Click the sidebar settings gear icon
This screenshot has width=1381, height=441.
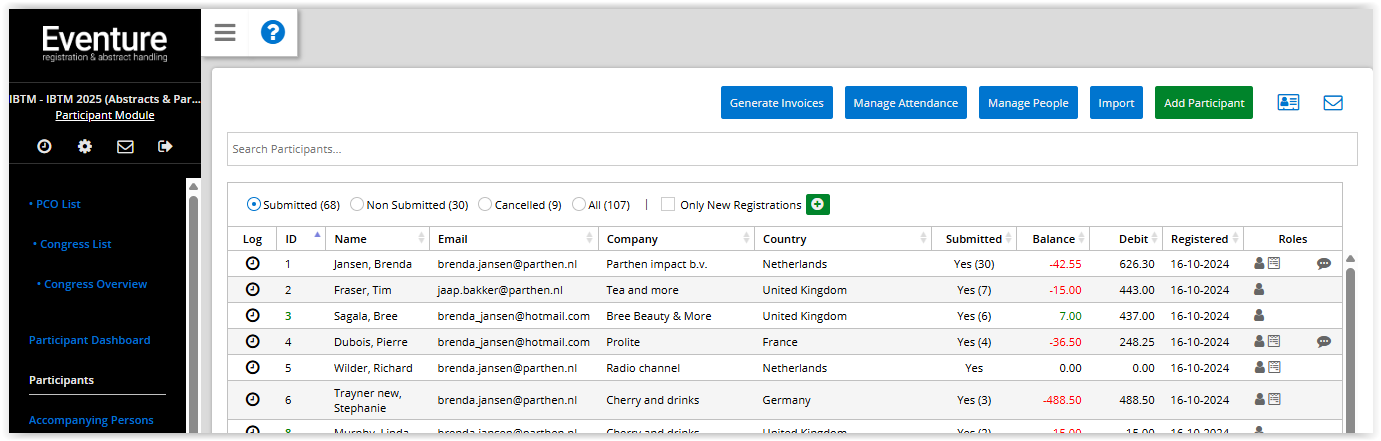coord(85,147)
